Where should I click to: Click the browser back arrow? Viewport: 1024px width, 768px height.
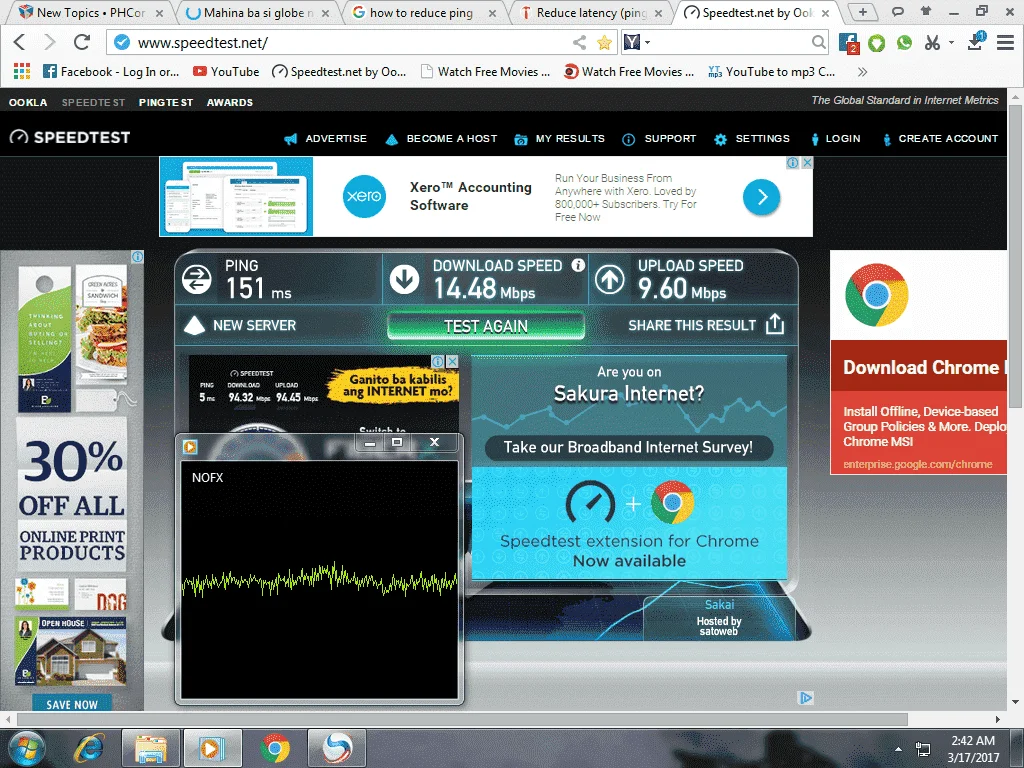[x=19, y=42]
